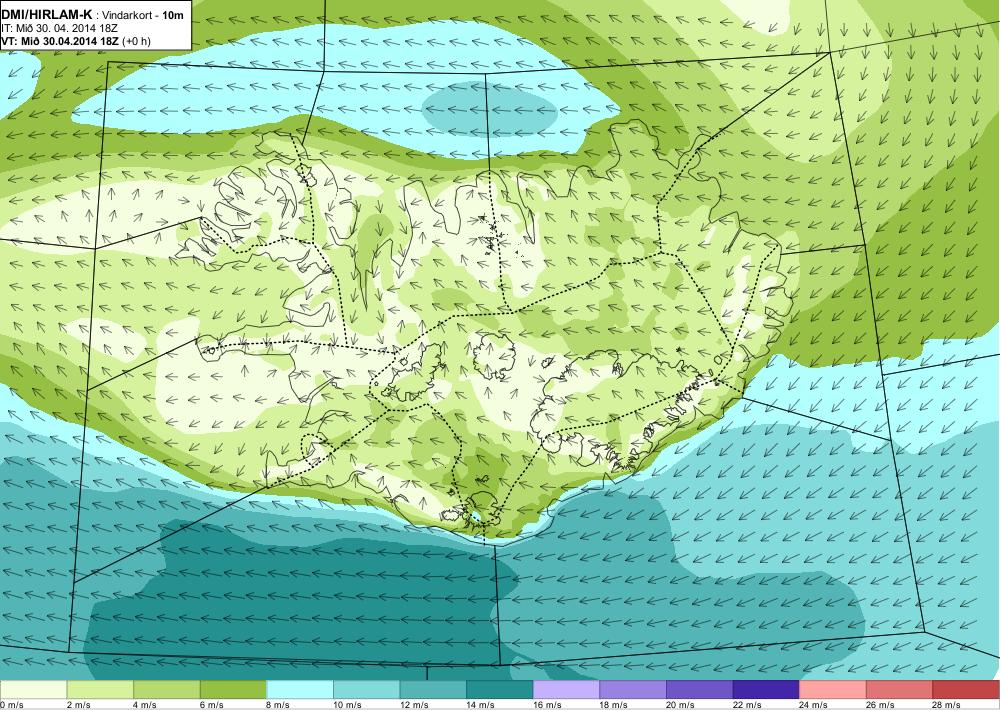Click the "(+0 h)" forecast offset text
Screen dimensions: 1000x710
click(x=136, y=41)
